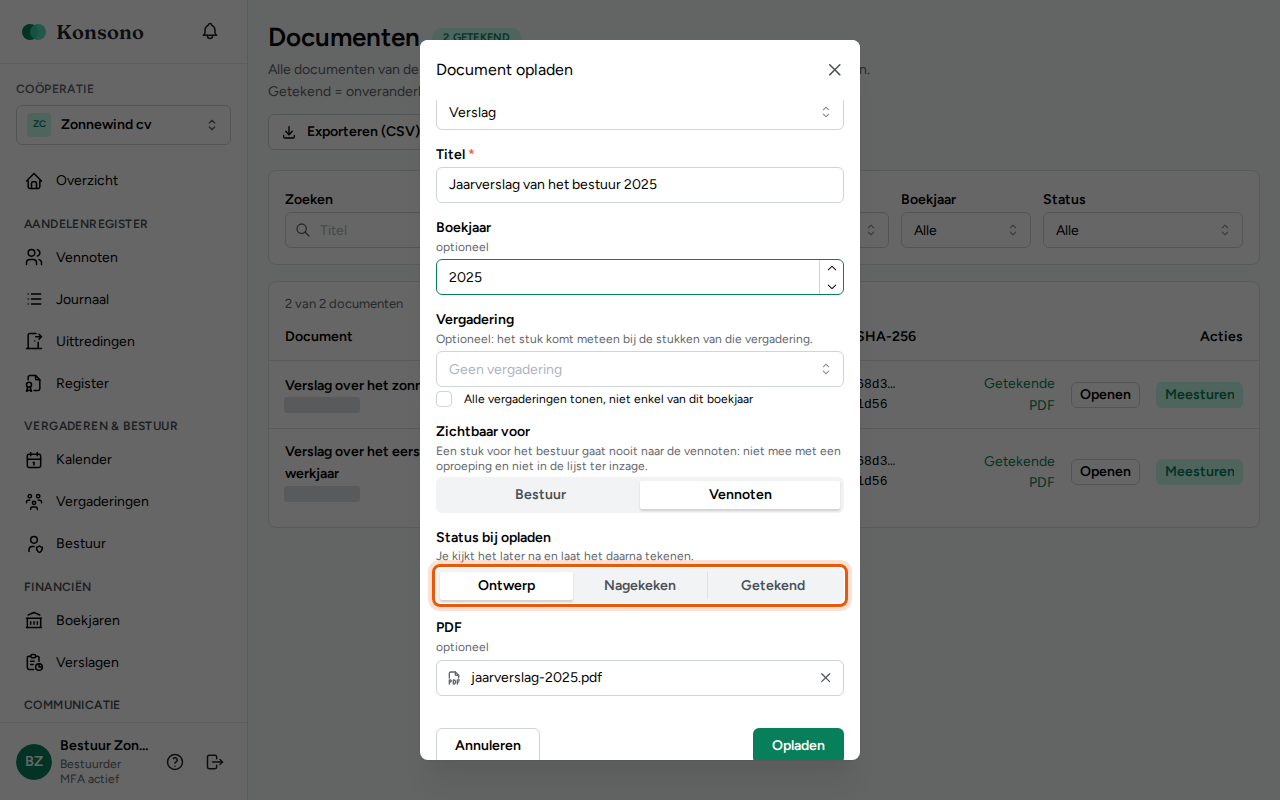The width and height of the screenshot is (1280, 800).
Task: Choose Getekend as upload status
Action: (773, 586)
